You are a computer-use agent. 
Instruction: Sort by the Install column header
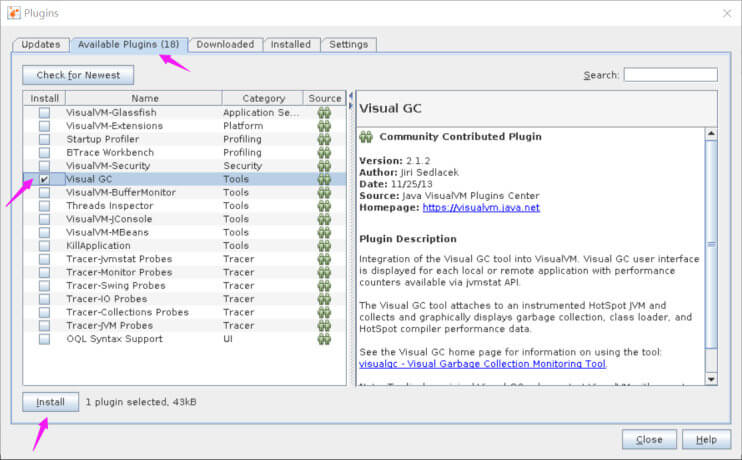click(x=44, y=98)
